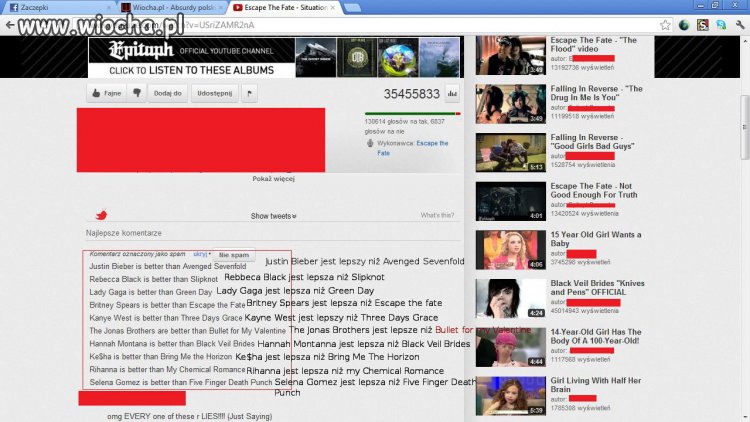Show video statistics chart icon
Viewport: 750px width, 422px height.
[452, 94]
